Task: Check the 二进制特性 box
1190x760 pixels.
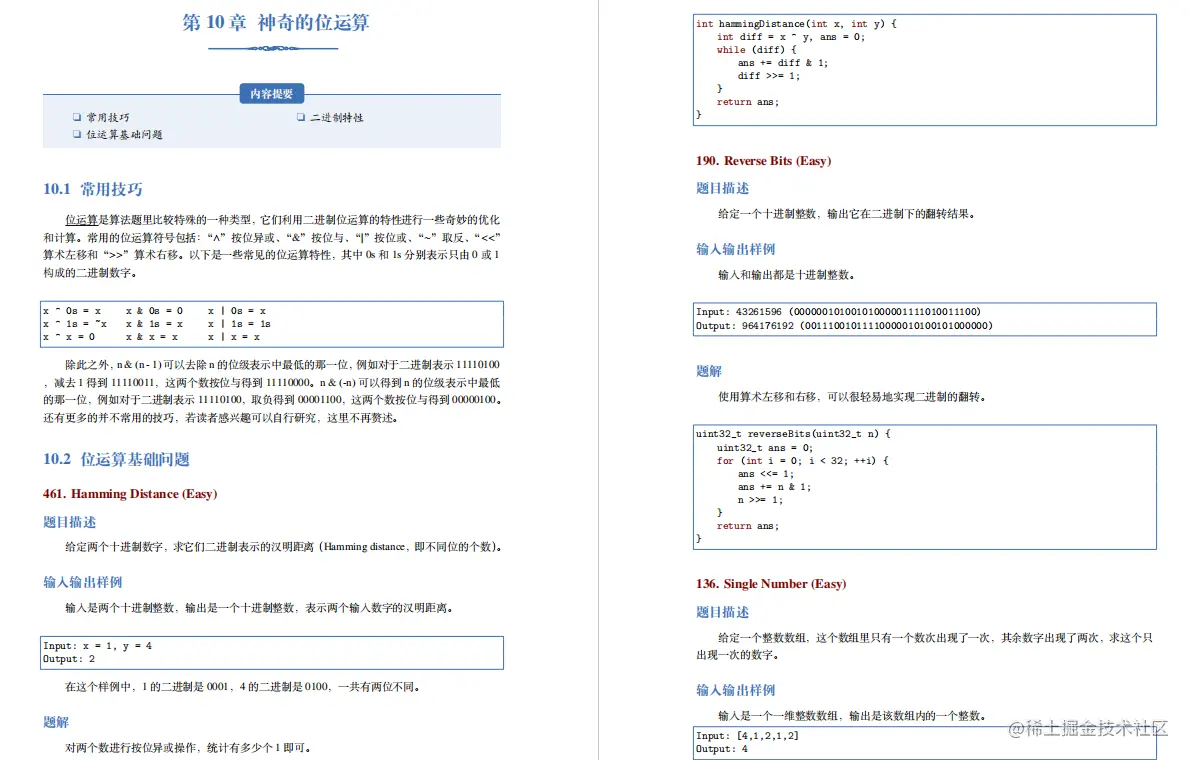Action: (299, 117)
